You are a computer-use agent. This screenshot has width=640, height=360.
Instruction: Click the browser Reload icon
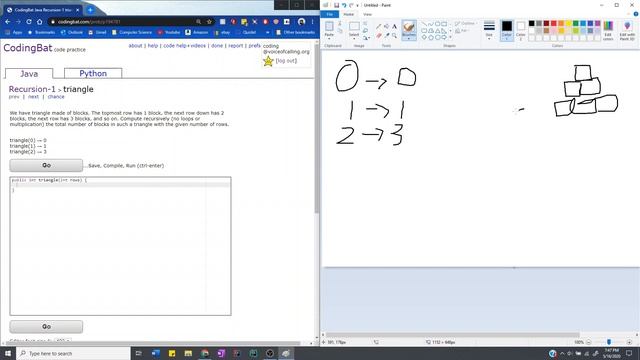pos(29,22)
